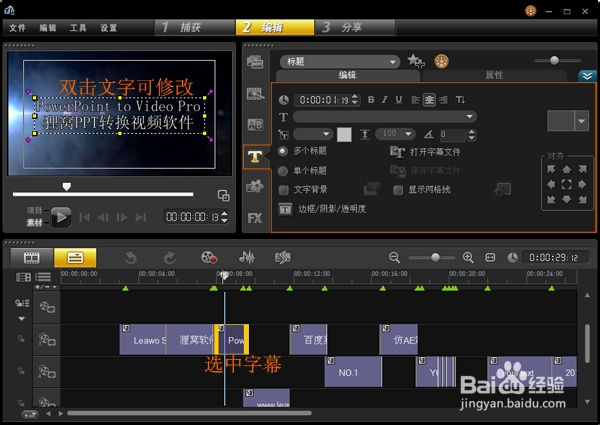
Task: Open the Transition library icon
Action: click(255, 93)
